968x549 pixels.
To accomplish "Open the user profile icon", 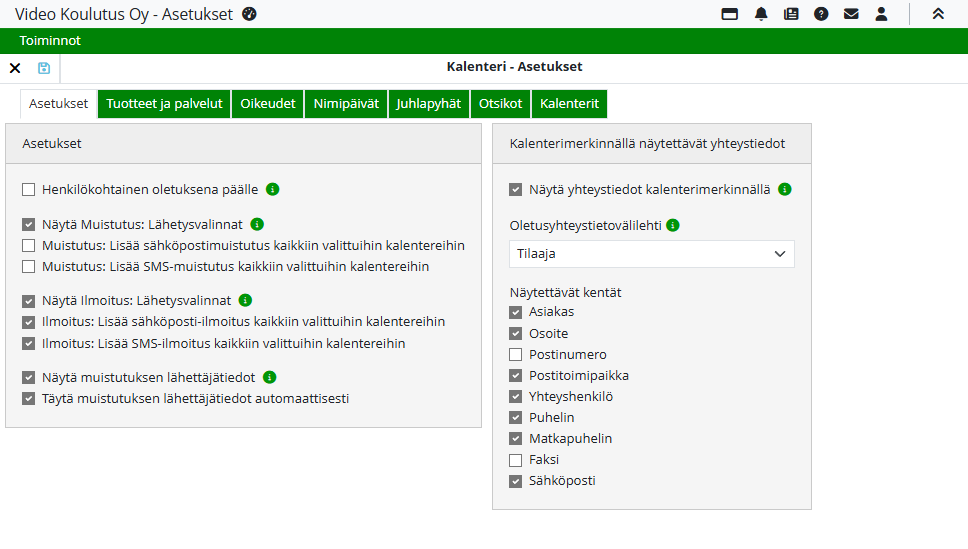I will pos(881,14).
